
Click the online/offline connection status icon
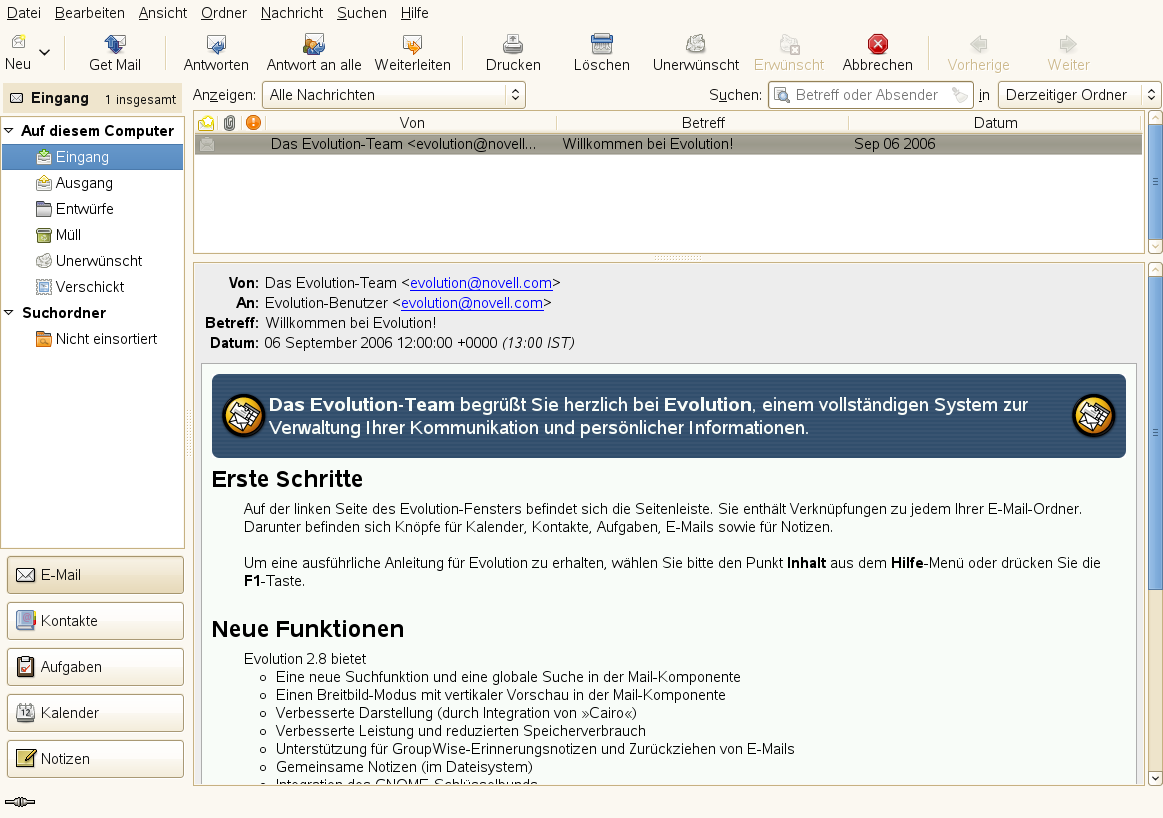coord(20,801)
